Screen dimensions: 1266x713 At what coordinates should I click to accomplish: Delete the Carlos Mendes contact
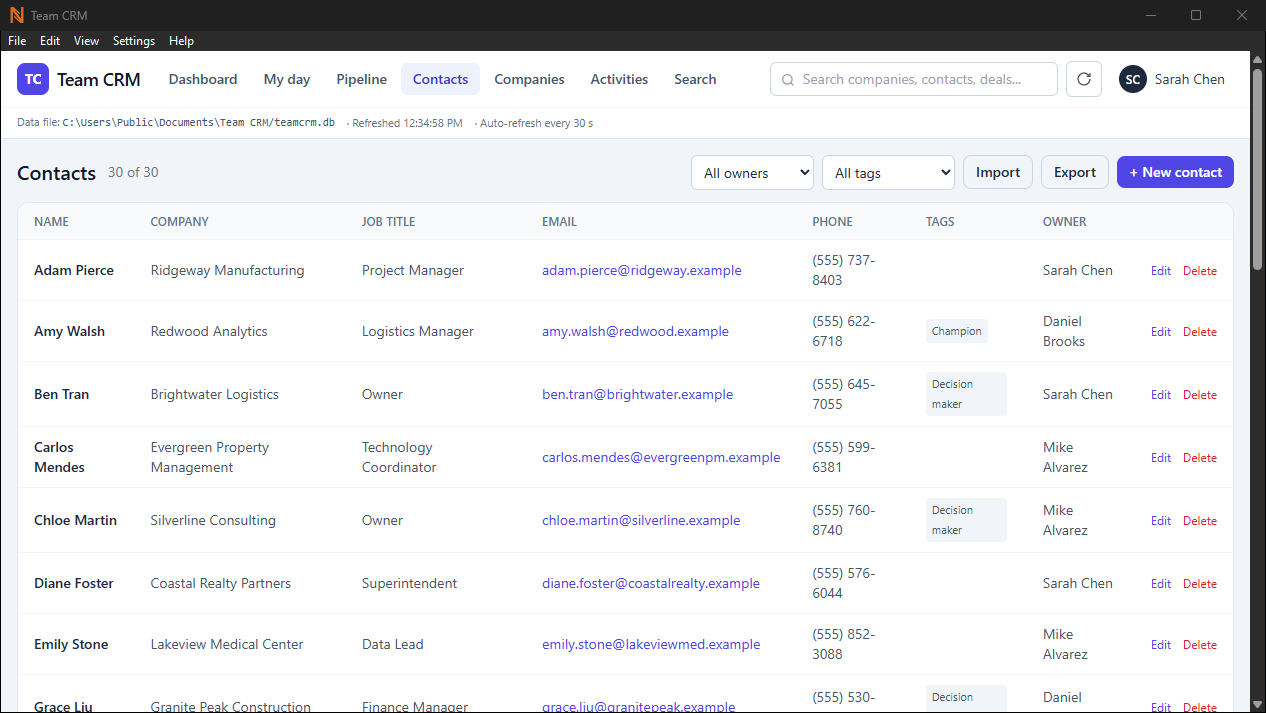pos(1200,458)
